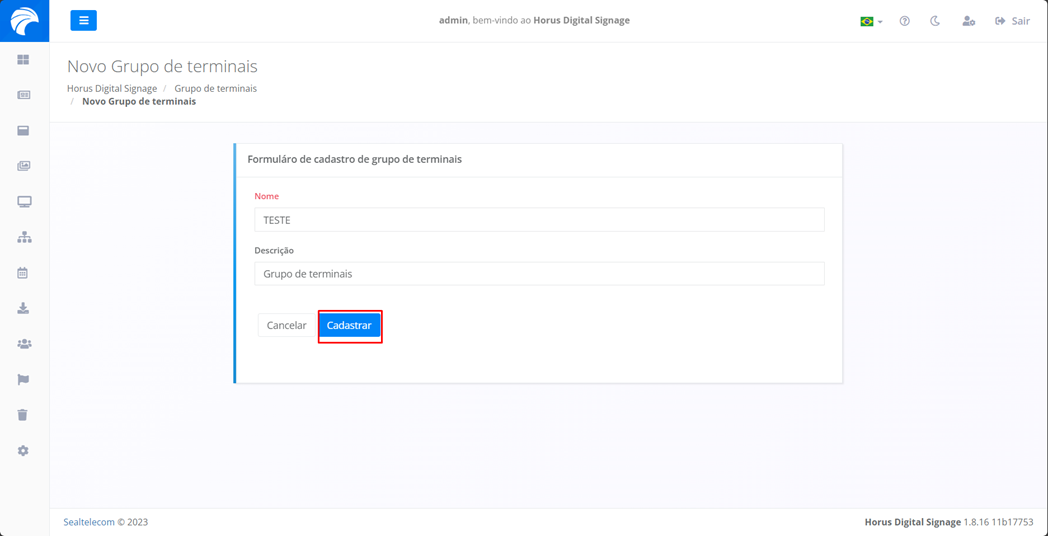Screen dimensions: 1048x536
Task: Click the flag icon in sidebar
Action: [x=23, y=380]
